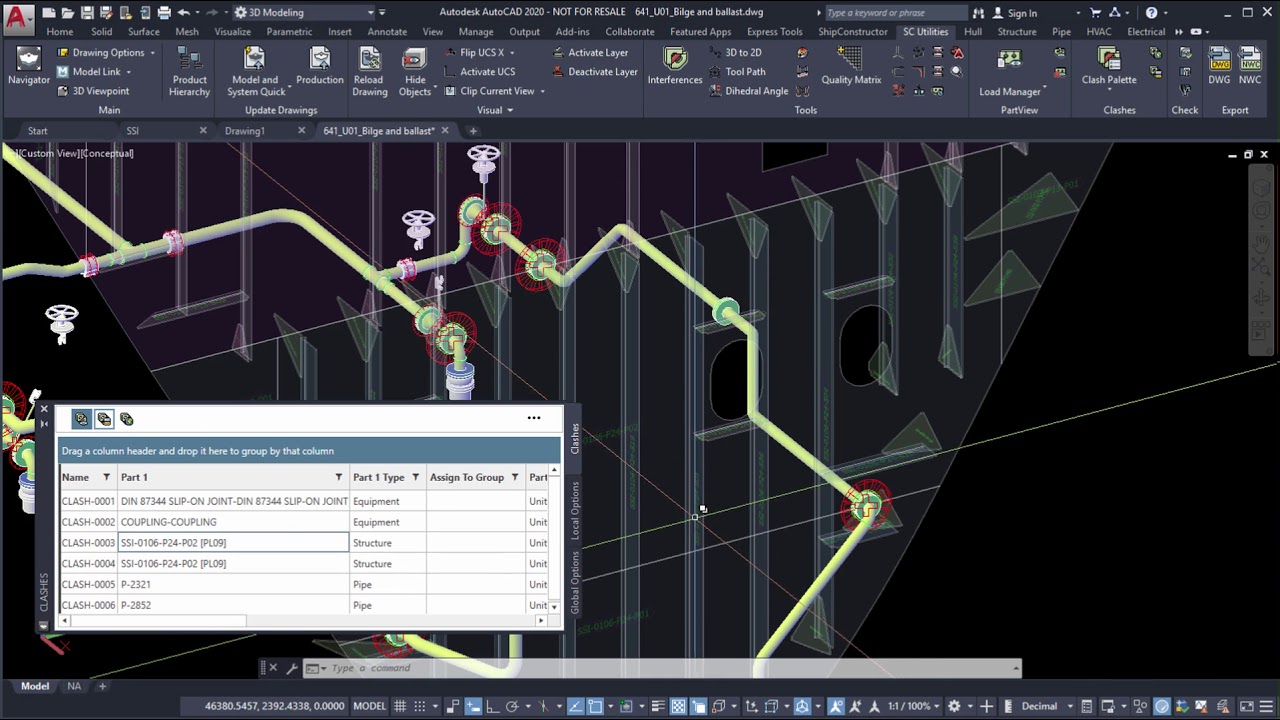Viewport: 1280px width, 720px height.
Task: Click Deactivate Layer
Action: click(x=594, y=72)
